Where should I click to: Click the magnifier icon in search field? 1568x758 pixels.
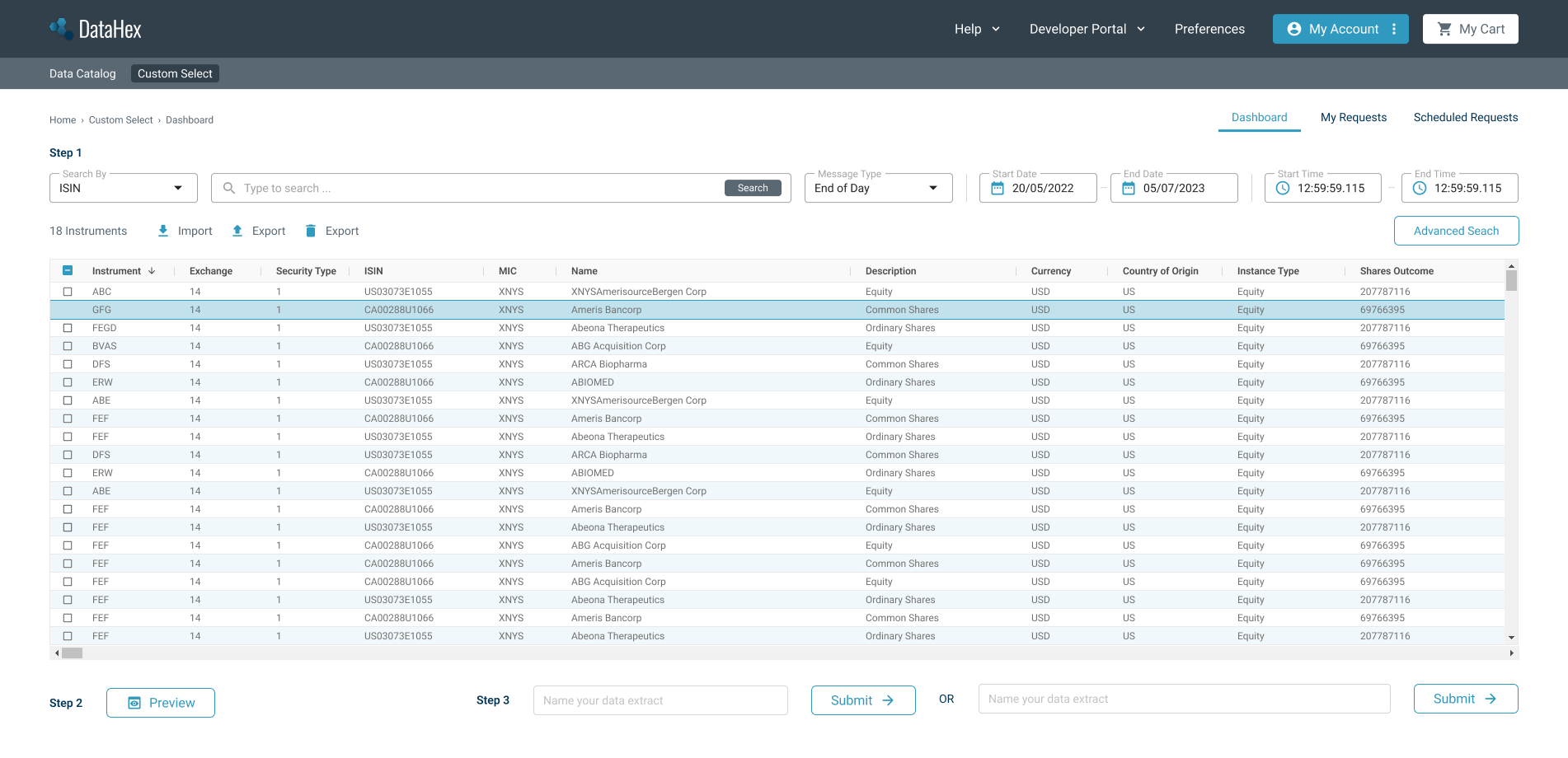229,188
